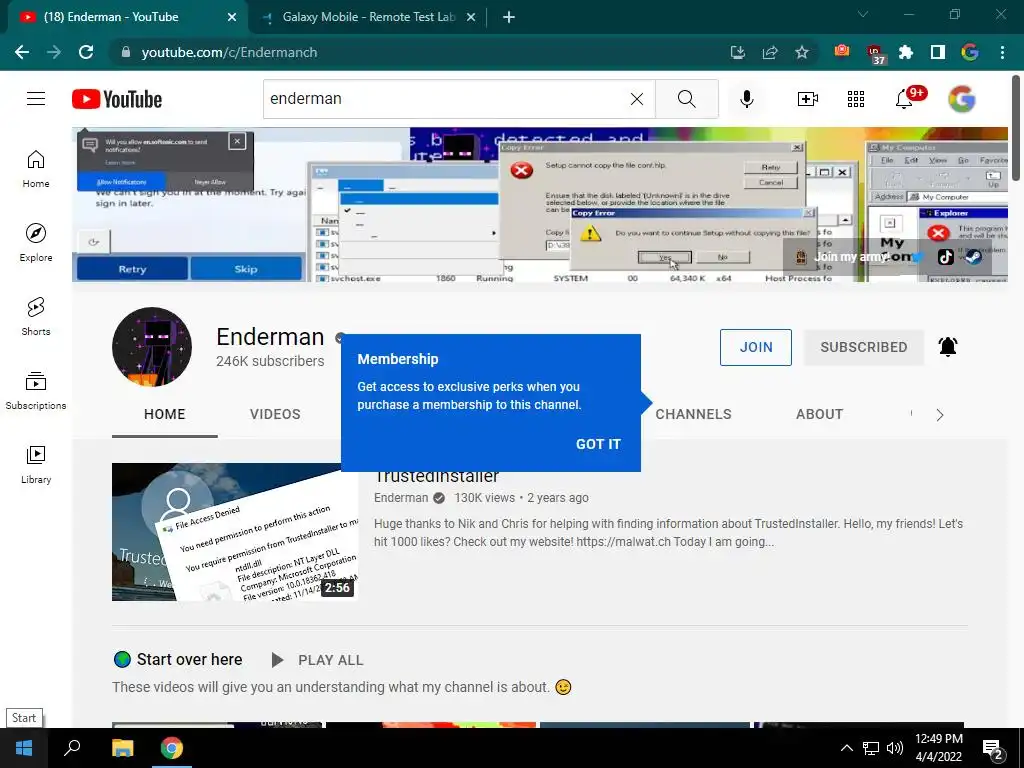The height and width of the screenshot is (768, 1024).
Task: Click the Join my army banner link
Action: point(851,257)
